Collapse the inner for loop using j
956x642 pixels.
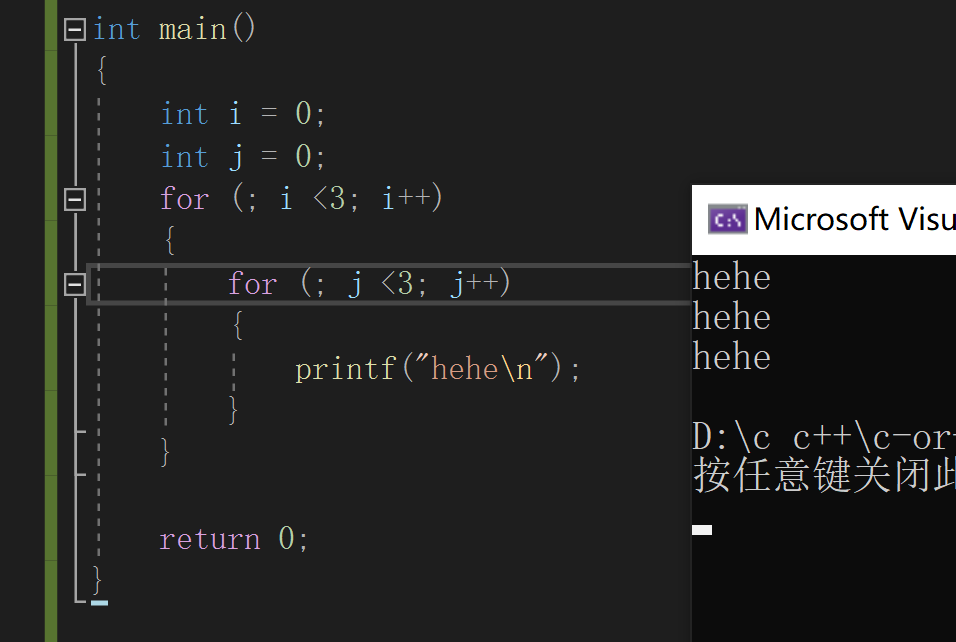click(75, 284)
